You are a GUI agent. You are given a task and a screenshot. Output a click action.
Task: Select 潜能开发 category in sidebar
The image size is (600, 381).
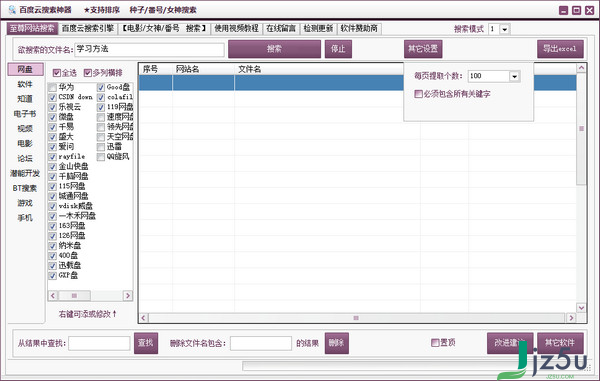pyautogui.click(x=25, y=173)
